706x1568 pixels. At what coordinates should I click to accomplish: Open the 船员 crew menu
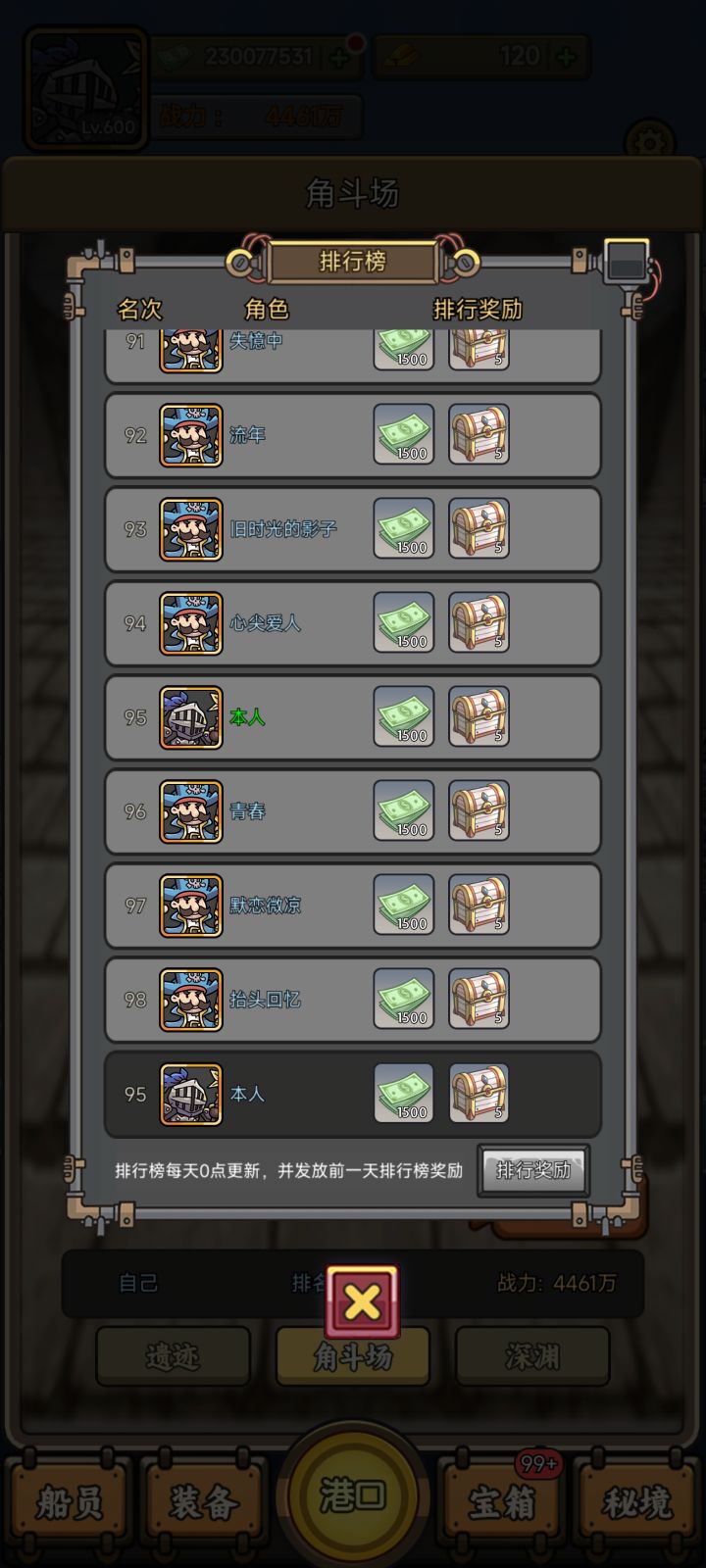(69, 1501)
